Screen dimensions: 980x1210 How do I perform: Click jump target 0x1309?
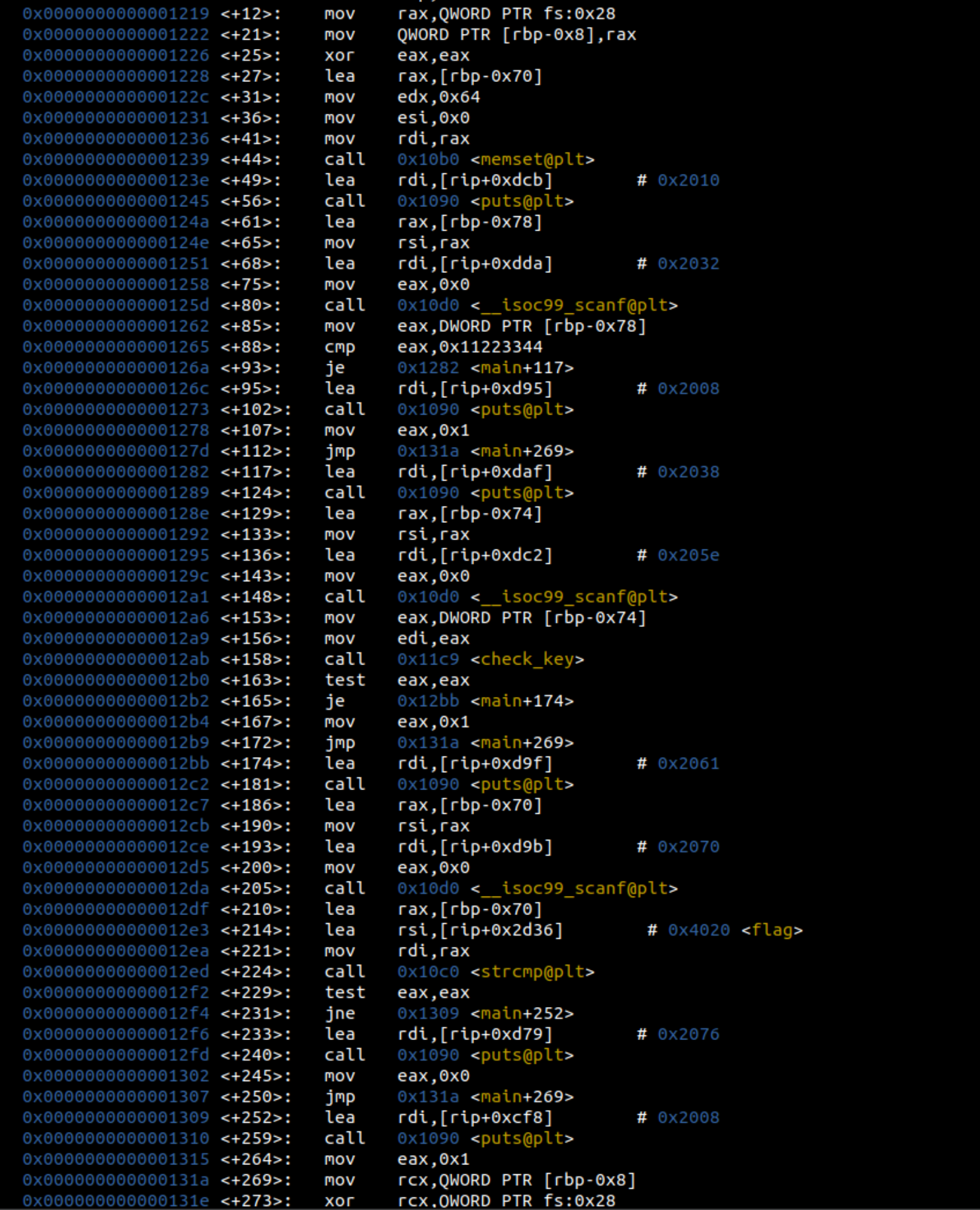428,1013
